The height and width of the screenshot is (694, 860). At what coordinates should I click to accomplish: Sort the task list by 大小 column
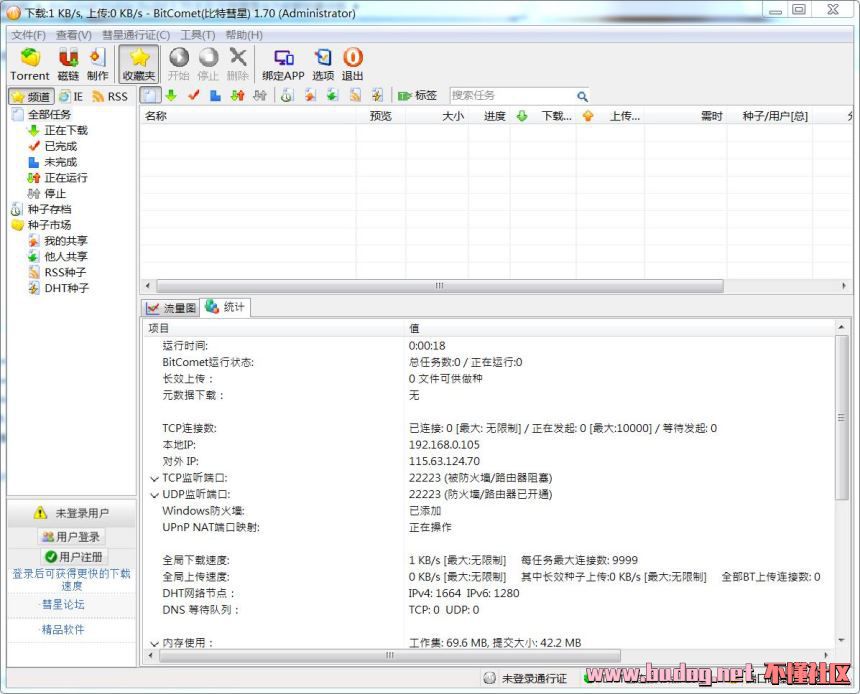pyautogui.click(x=437, y=116)
